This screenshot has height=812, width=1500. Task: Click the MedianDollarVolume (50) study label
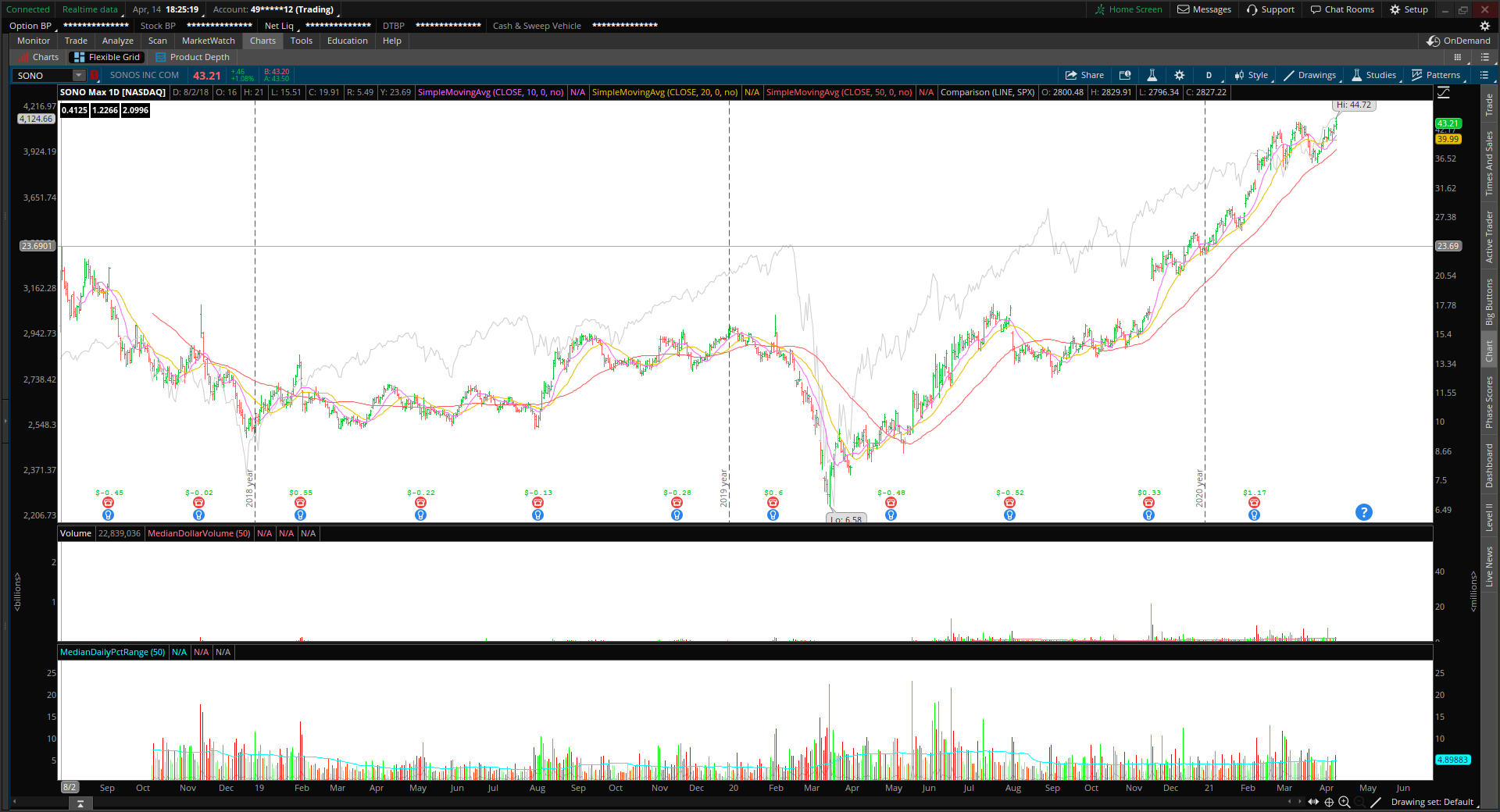[199, 533]
